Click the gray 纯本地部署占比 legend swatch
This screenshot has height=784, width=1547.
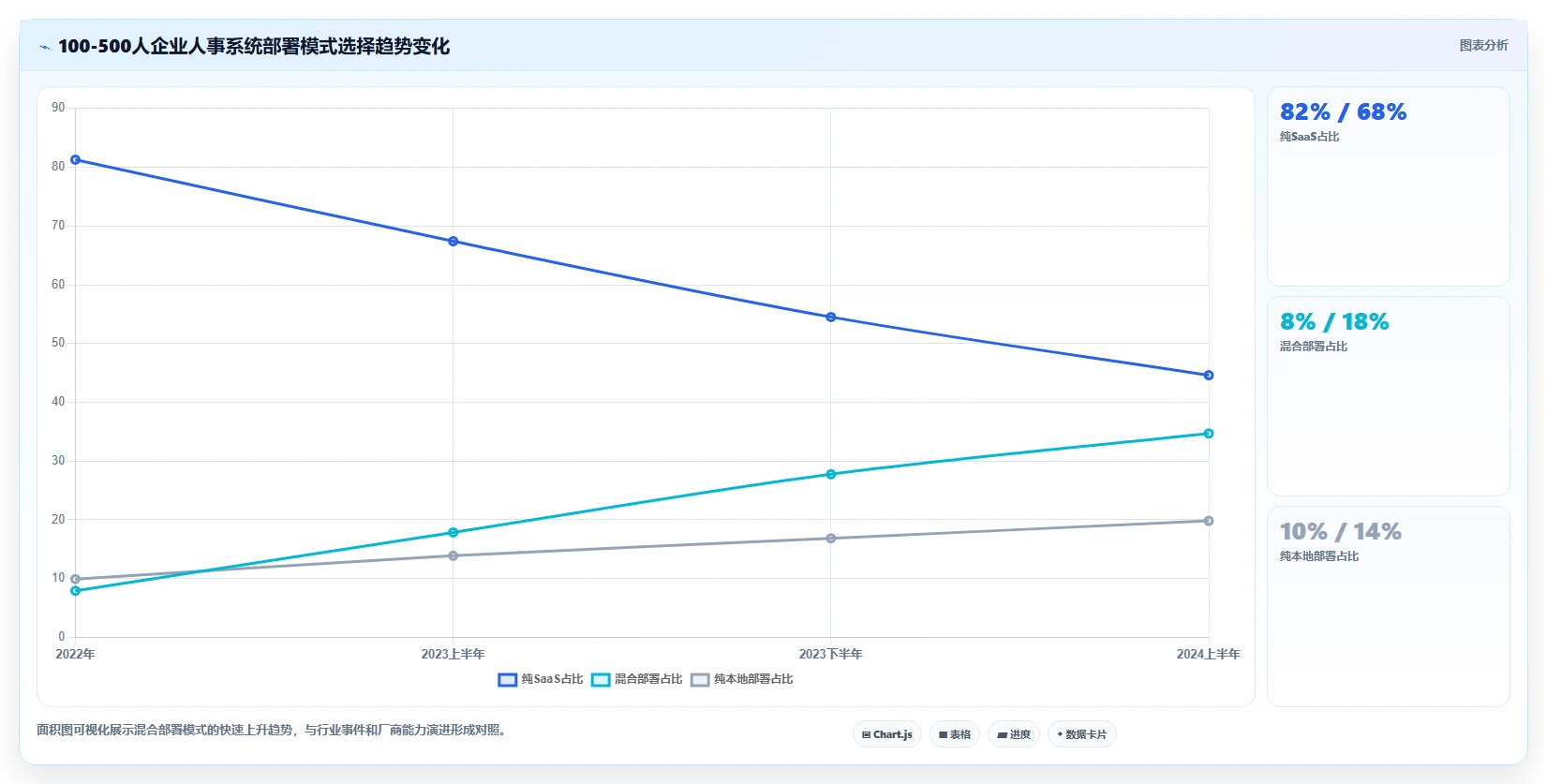(700, 680)
